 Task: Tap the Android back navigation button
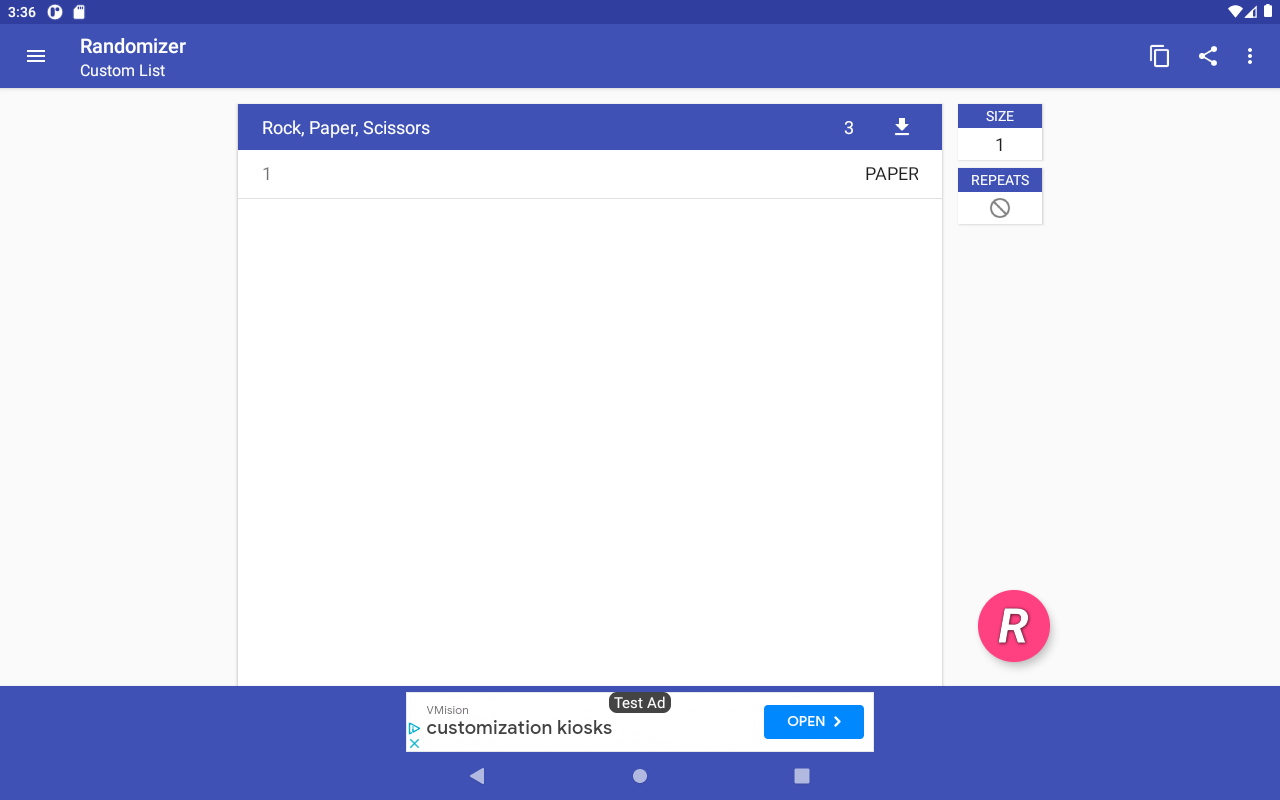[477, 776]
